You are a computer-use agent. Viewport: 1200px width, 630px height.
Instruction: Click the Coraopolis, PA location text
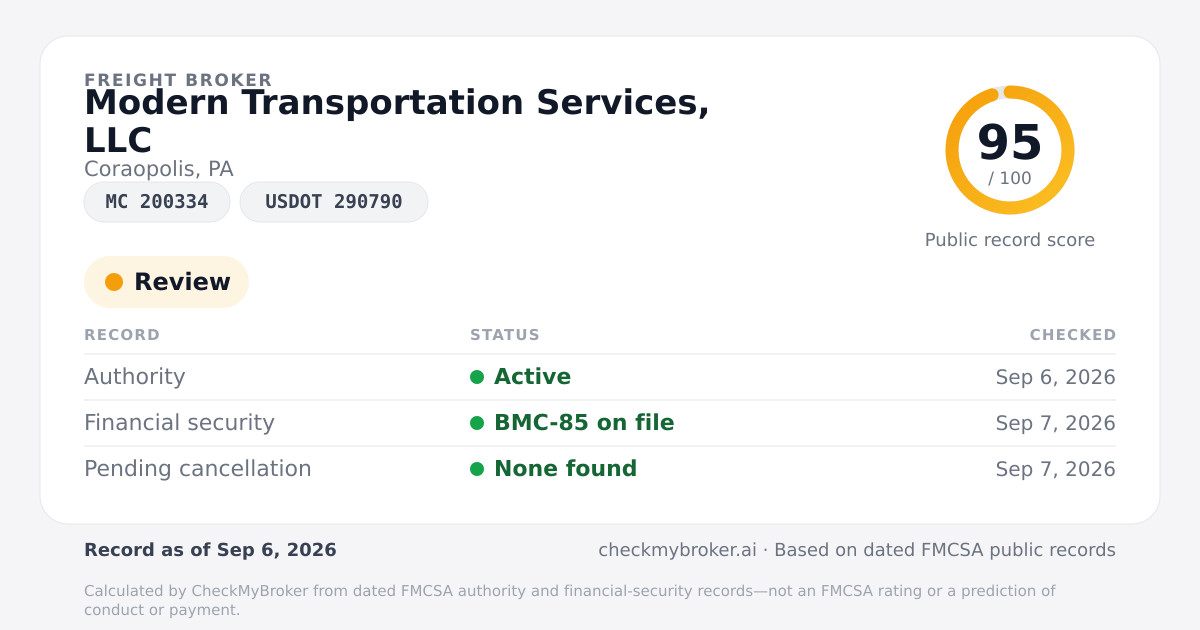coord(159,169)
